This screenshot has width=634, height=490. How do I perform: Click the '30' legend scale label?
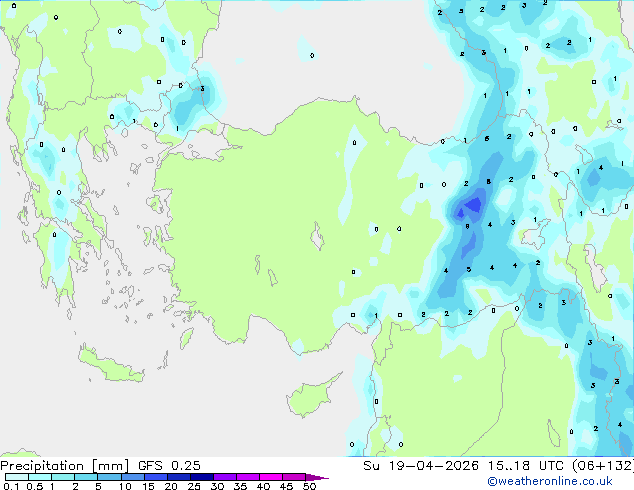(217, 486)
